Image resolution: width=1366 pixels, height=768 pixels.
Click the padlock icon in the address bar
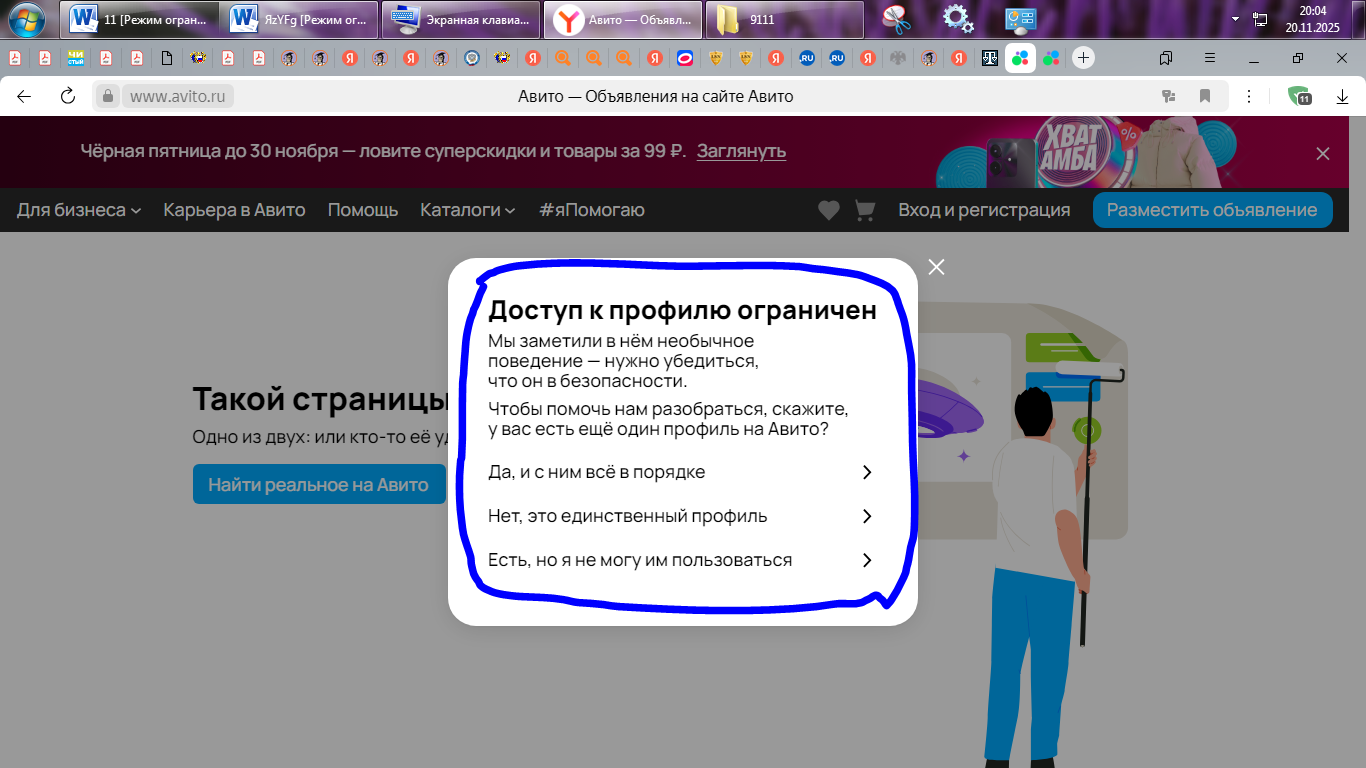pyautogui.click(x=107, y=96)
